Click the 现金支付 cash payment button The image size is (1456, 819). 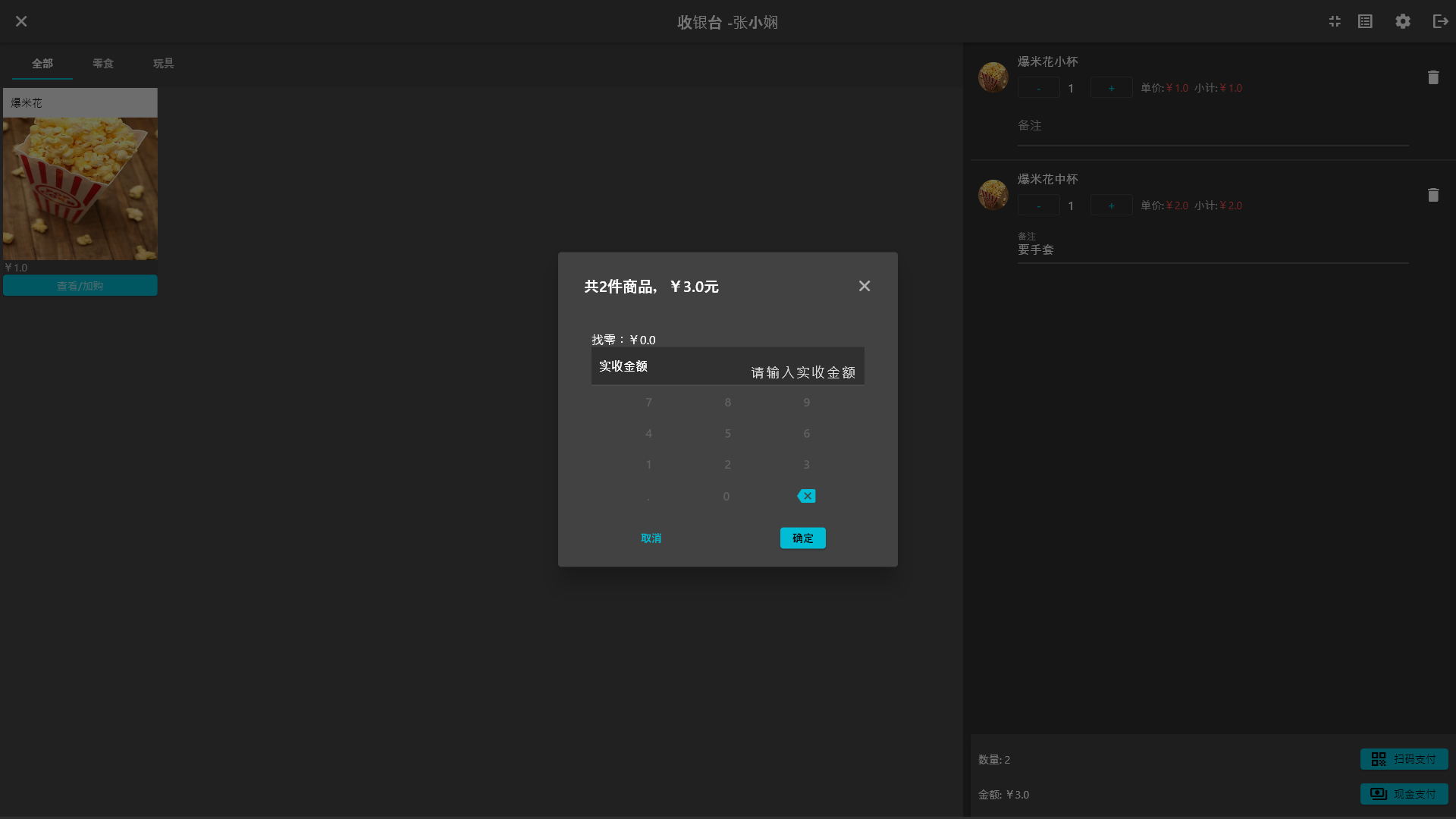(1404, 794)
